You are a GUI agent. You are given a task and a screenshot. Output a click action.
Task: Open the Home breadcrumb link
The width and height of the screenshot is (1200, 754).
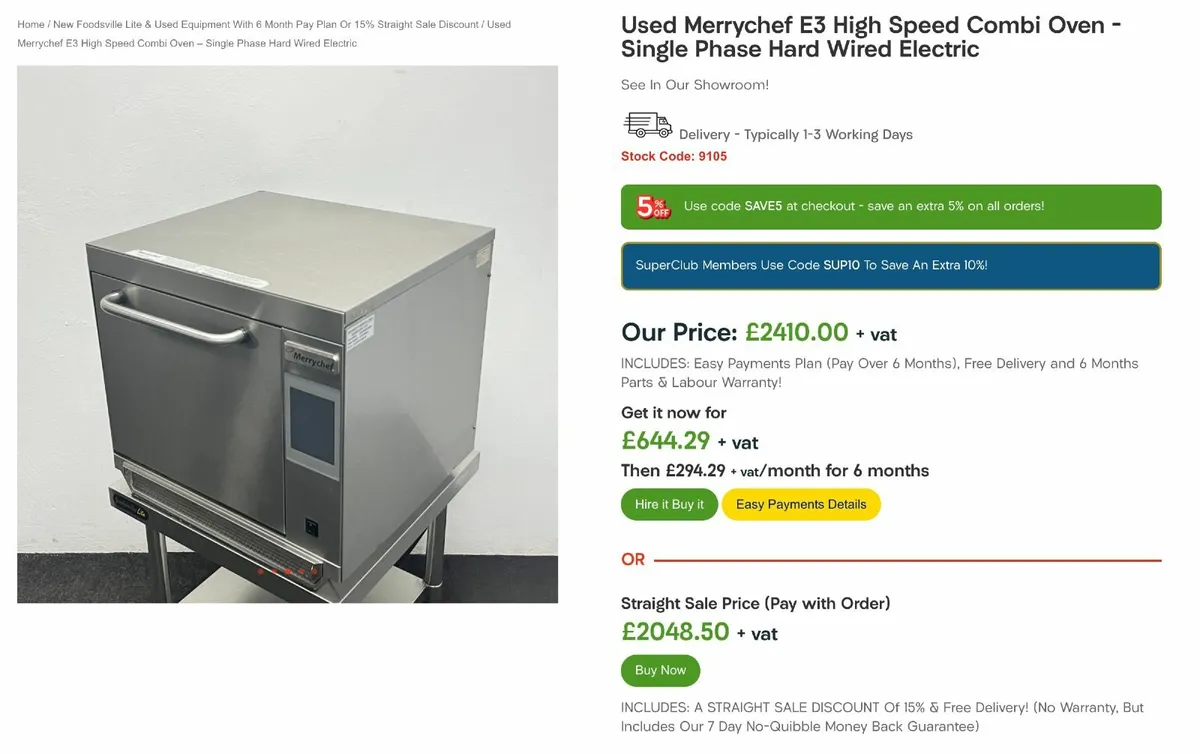[30, 24]
